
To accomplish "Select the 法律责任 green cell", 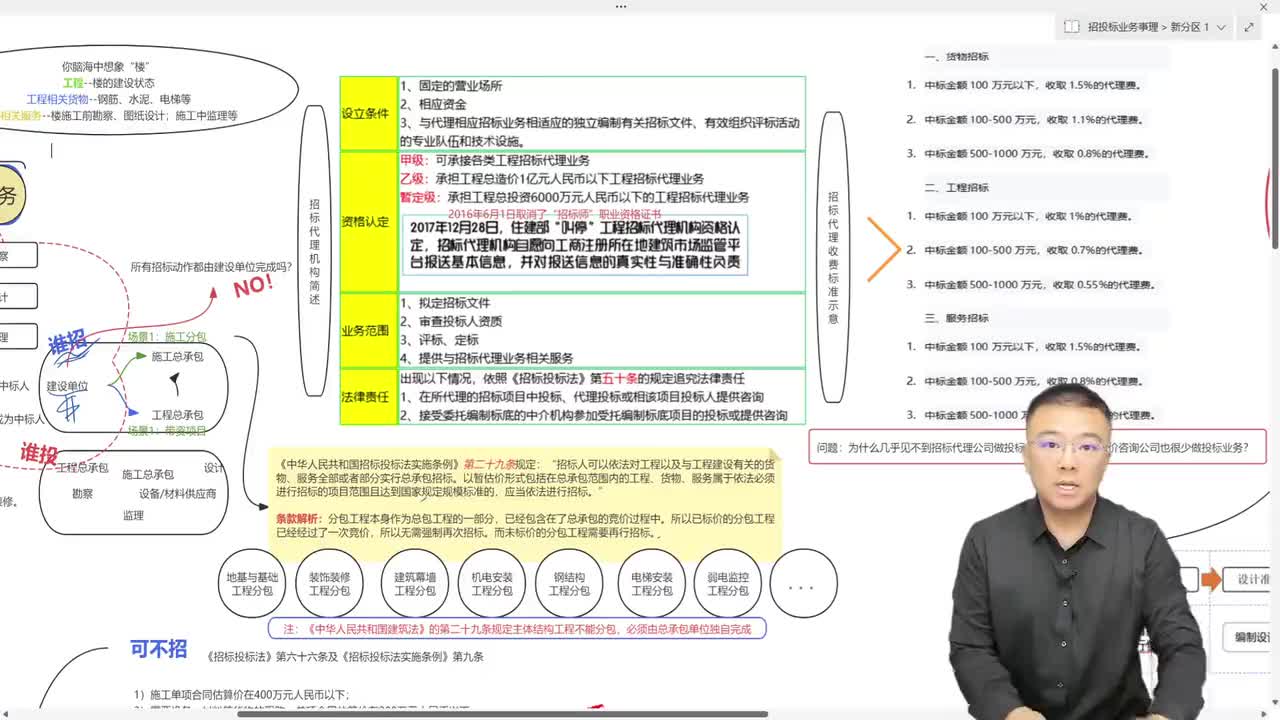I will click(x=368, y=397).
